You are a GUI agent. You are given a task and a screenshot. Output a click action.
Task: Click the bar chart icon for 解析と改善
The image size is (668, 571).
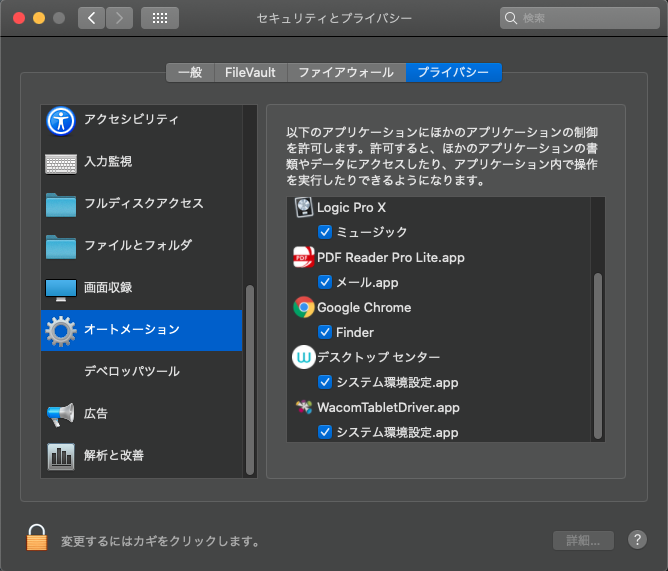coord(61,457)
